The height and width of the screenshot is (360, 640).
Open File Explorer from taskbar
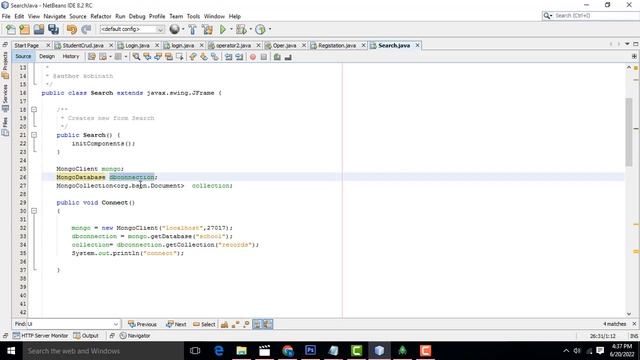242,351
